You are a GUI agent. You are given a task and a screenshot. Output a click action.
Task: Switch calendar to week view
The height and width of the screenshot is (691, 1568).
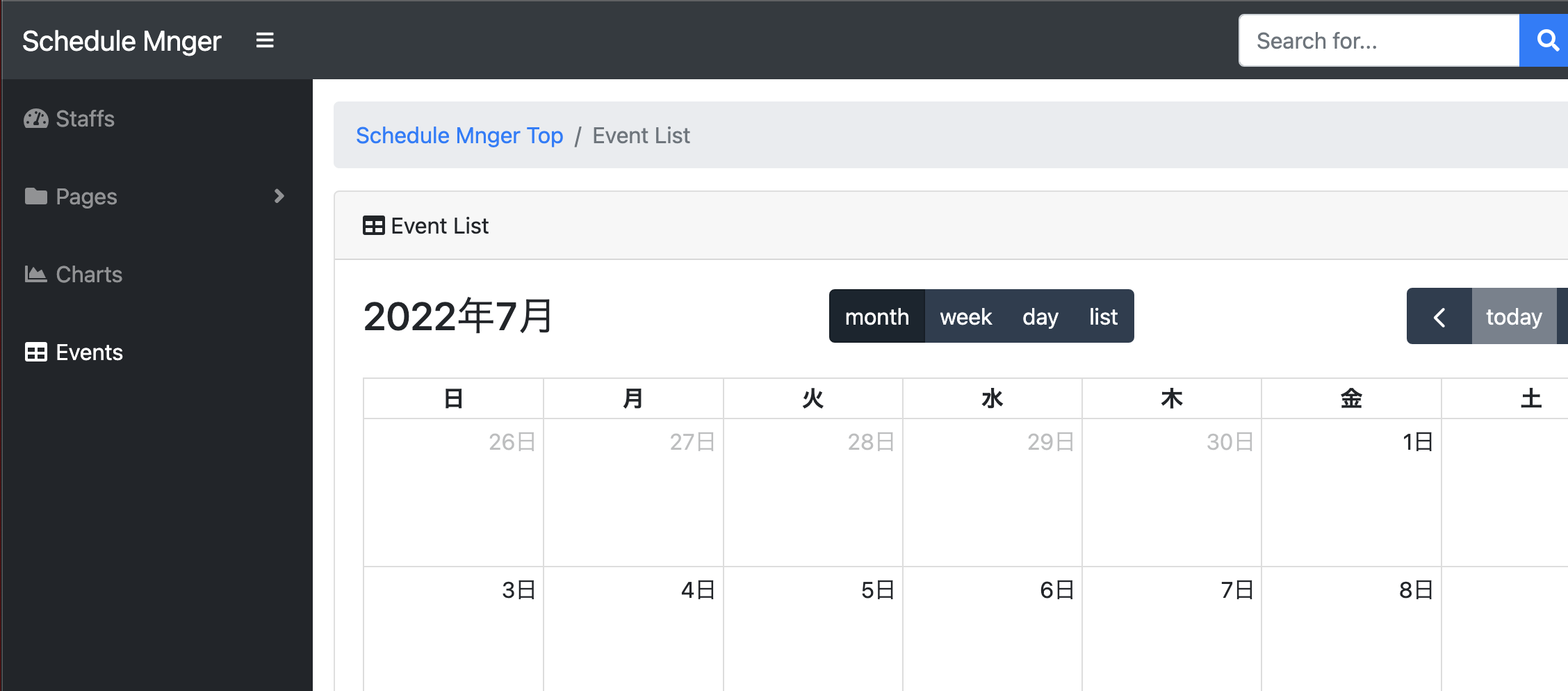[965, 317]
